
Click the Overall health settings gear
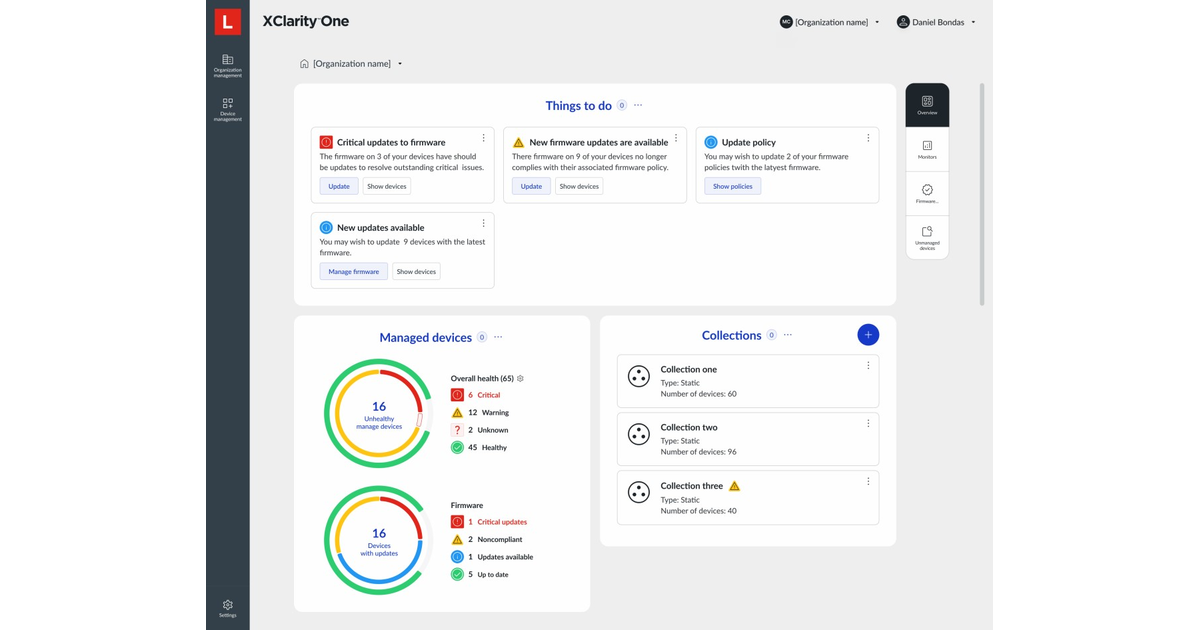point(522,378)
